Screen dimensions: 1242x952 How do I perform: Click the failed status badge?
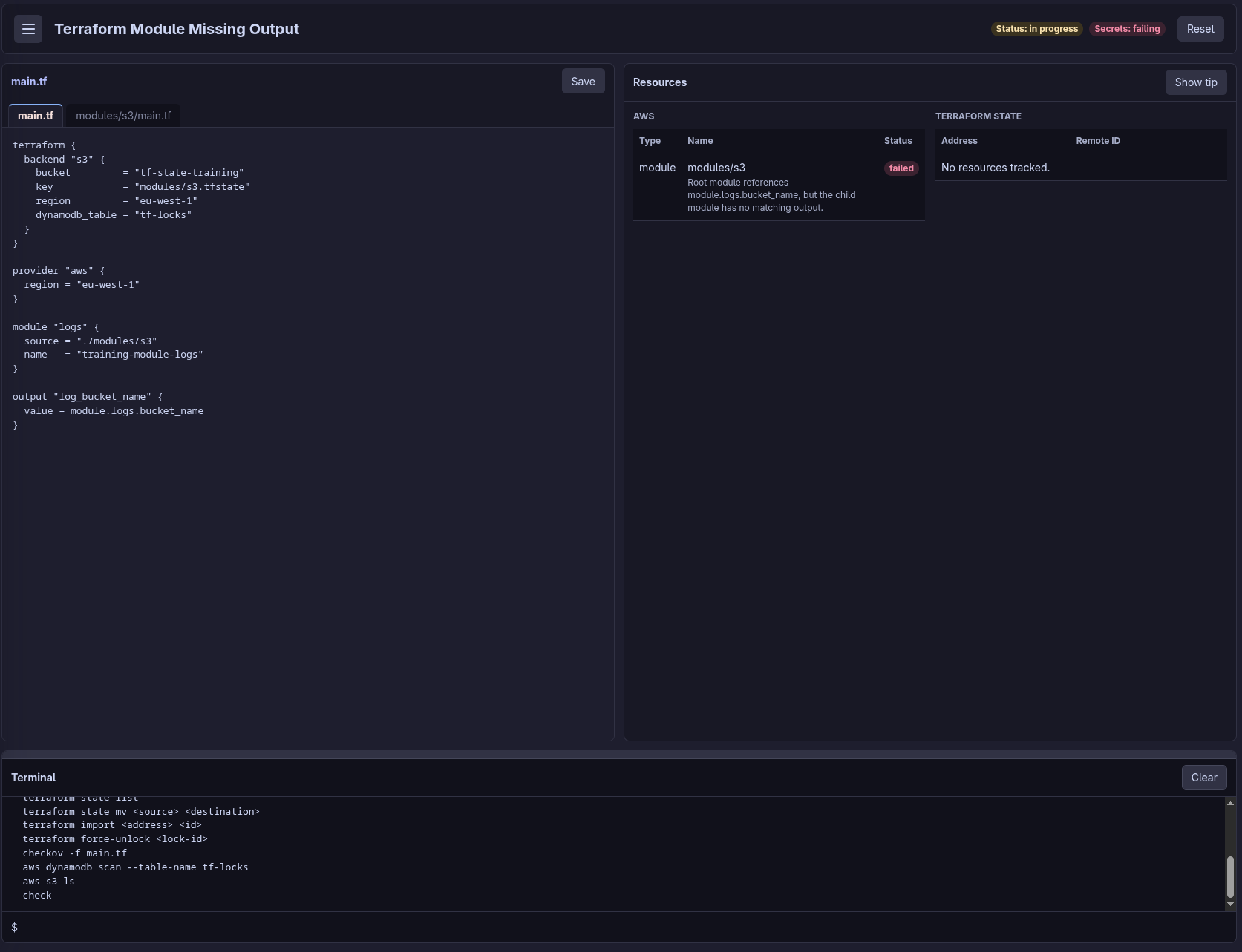tap(901, 168)
